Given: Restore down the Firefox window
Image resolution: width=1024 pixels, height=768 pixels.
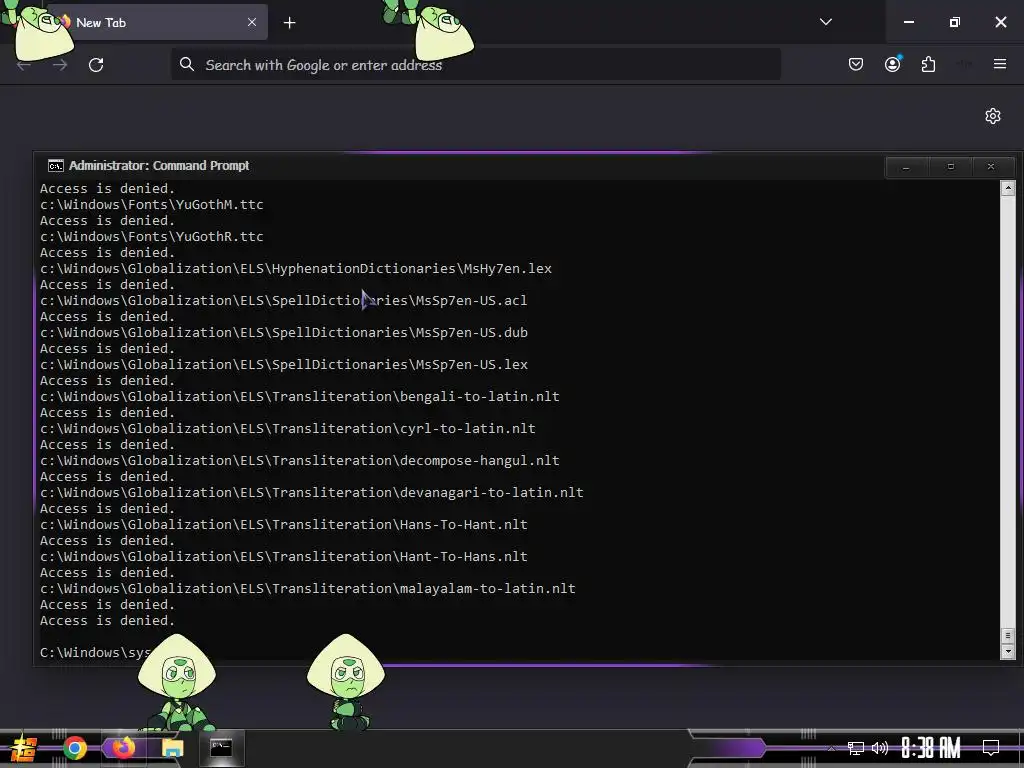Looking at the screenshot, I should click(955, 22).
